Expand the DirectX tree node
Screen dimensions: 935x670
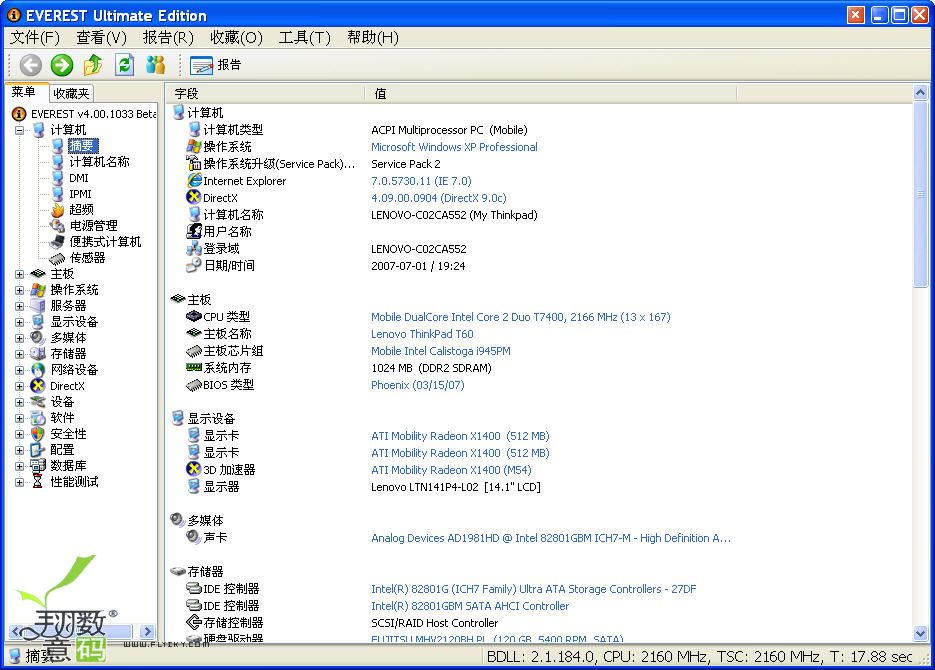pos(20,386)
